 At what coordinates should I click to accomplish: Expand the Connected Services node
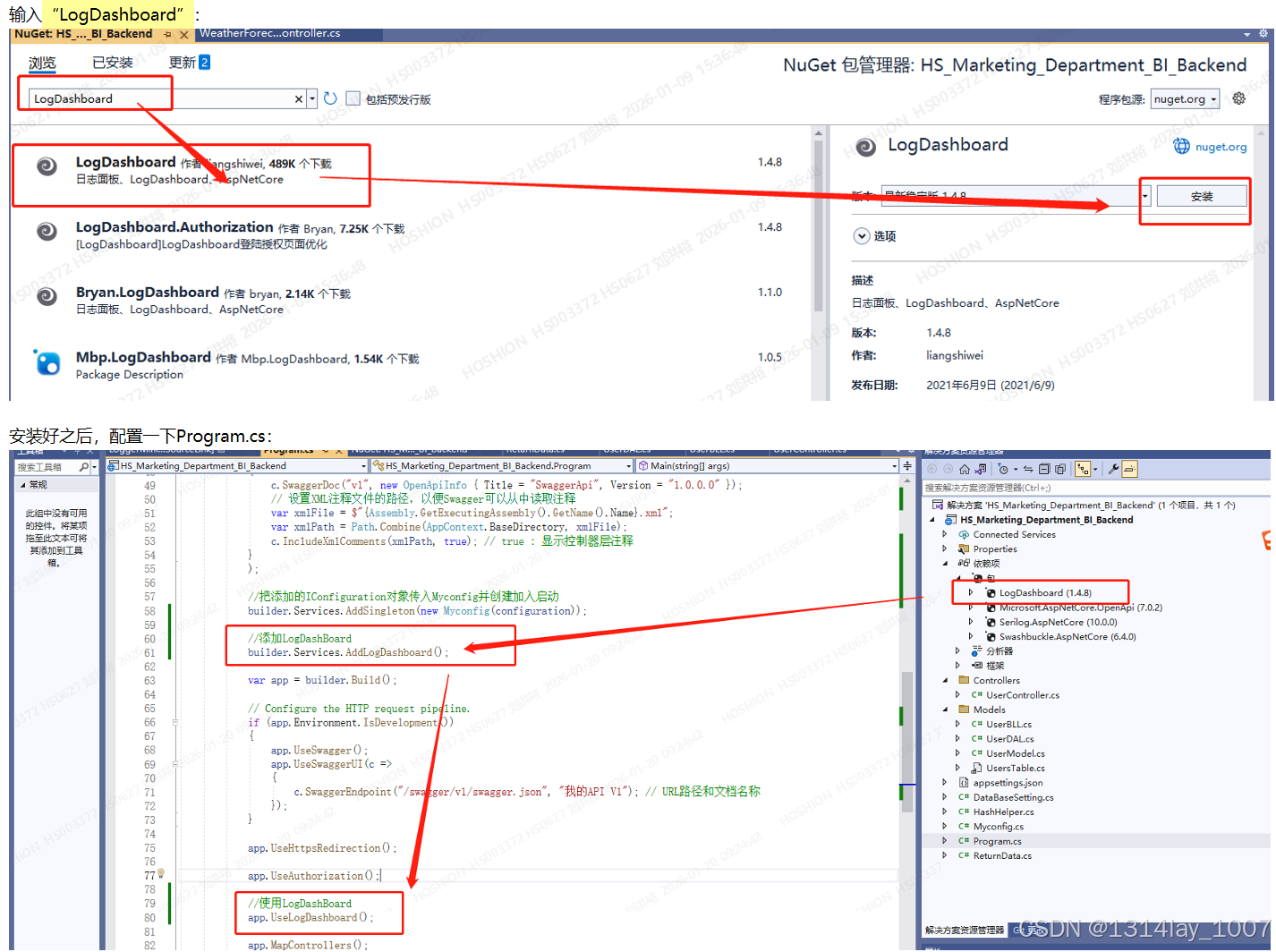(945, 534)
